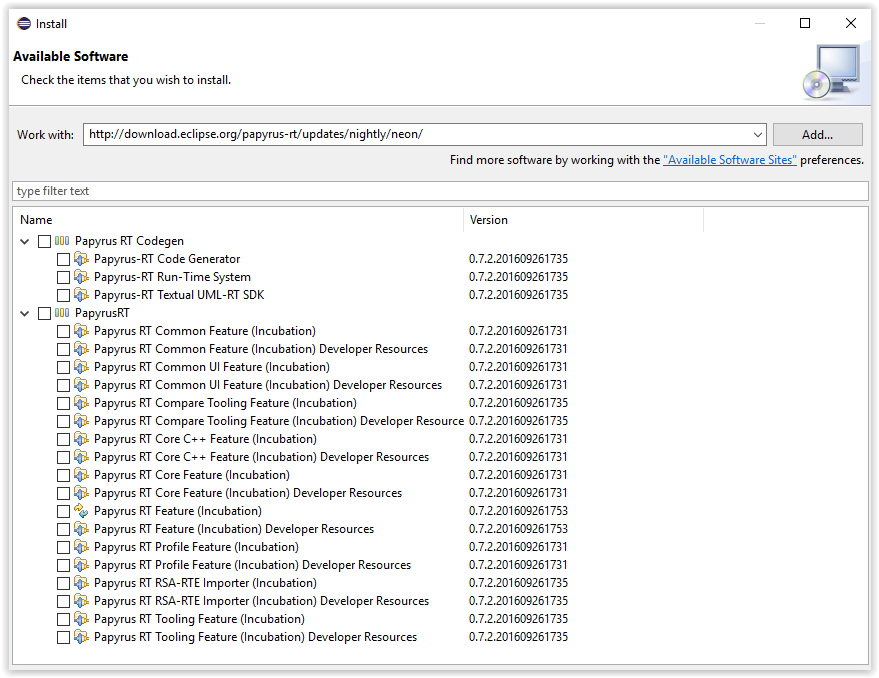
Task: Click the Papyrus RT Core Feature (Incubation) icon
Action: [x=82, y=475]
